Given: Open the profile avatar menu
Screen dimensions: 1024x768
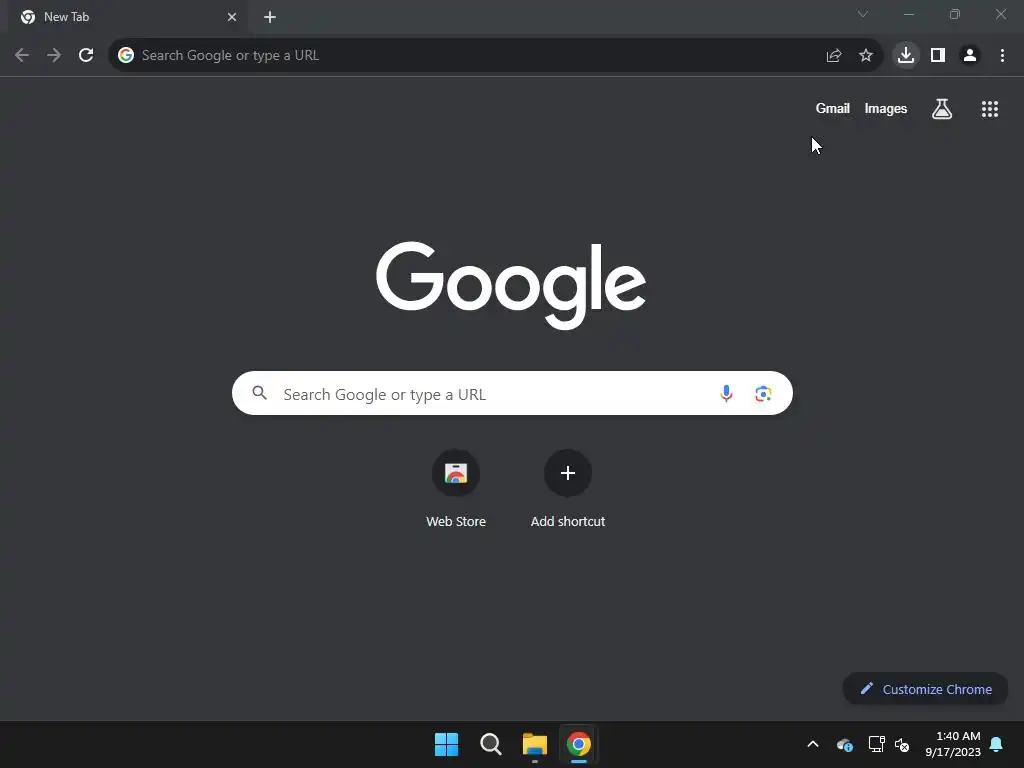Looking at the screenshot, I should click(970, 56).
